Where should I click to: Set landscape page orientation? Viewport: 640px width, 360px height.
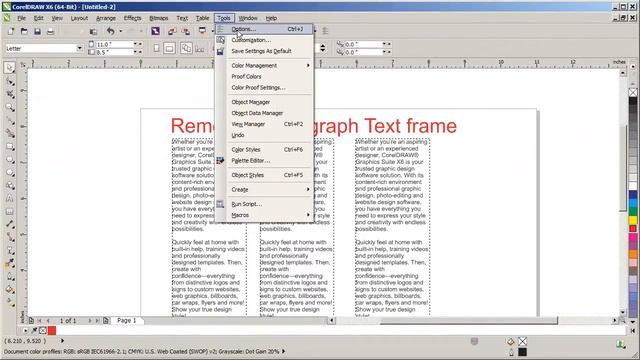[x=169, y=49]
